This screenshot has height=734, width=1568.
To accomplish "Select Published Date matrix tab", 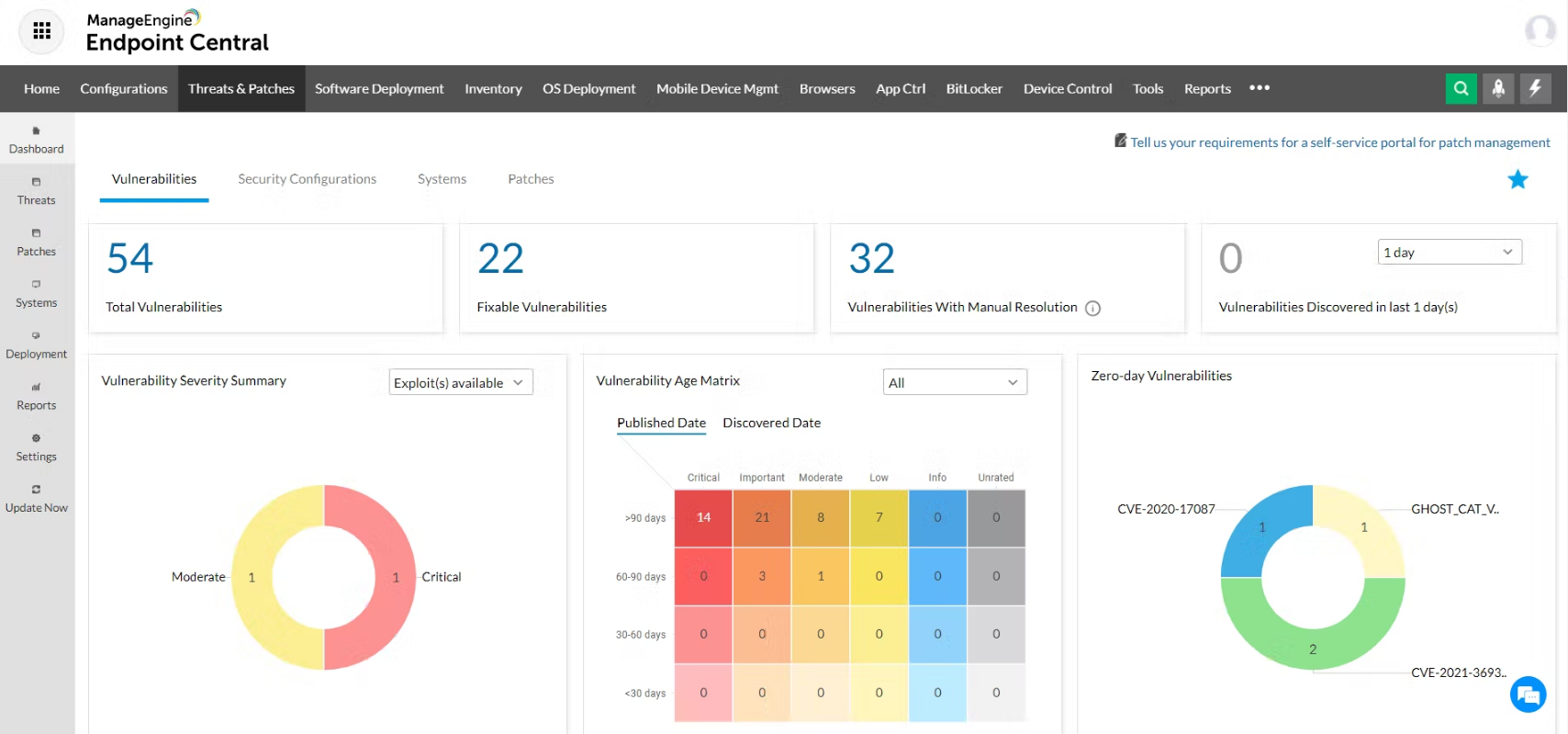I will point(661,423).
